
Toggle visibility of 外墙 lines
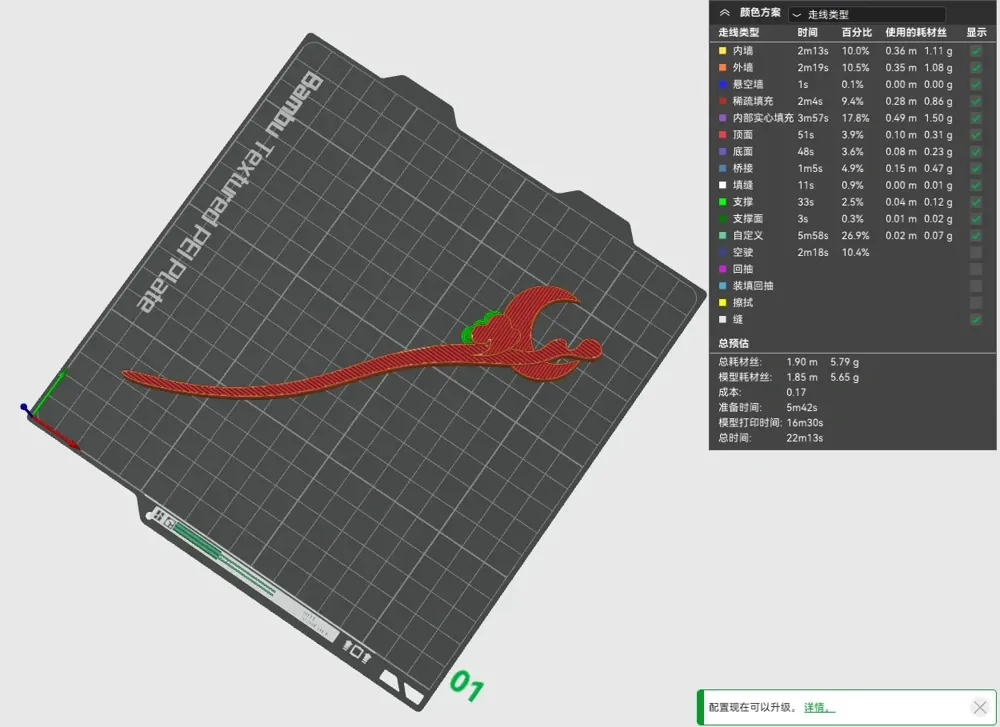[x=976, y=68]
